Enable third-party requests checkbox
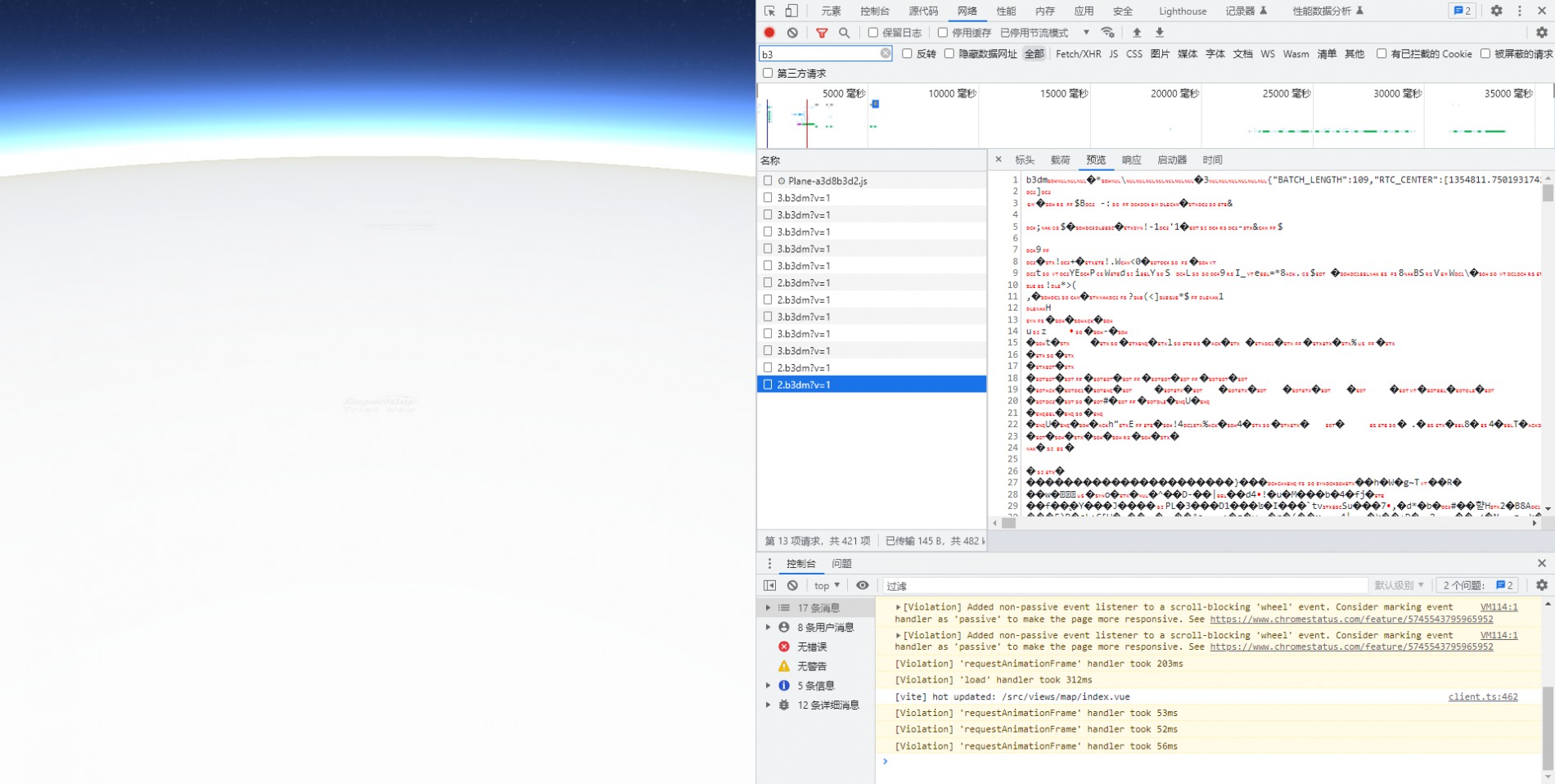Image resolution: width=1555 pixels, height=784 pixels. point(768,73)
